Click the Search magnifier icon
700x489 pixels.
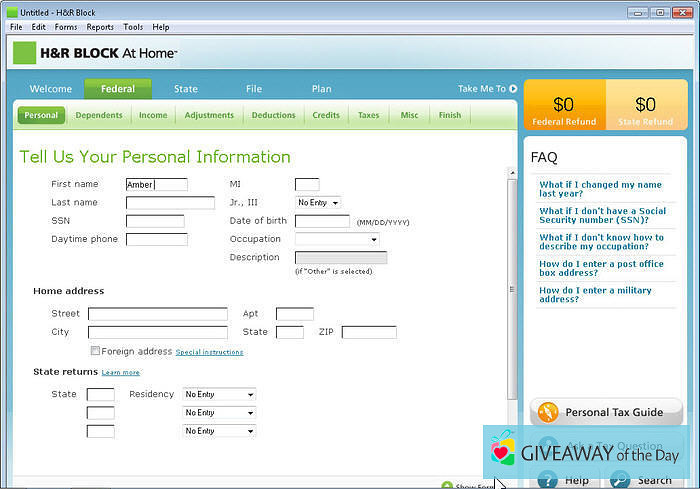click(x=620, y=479)
